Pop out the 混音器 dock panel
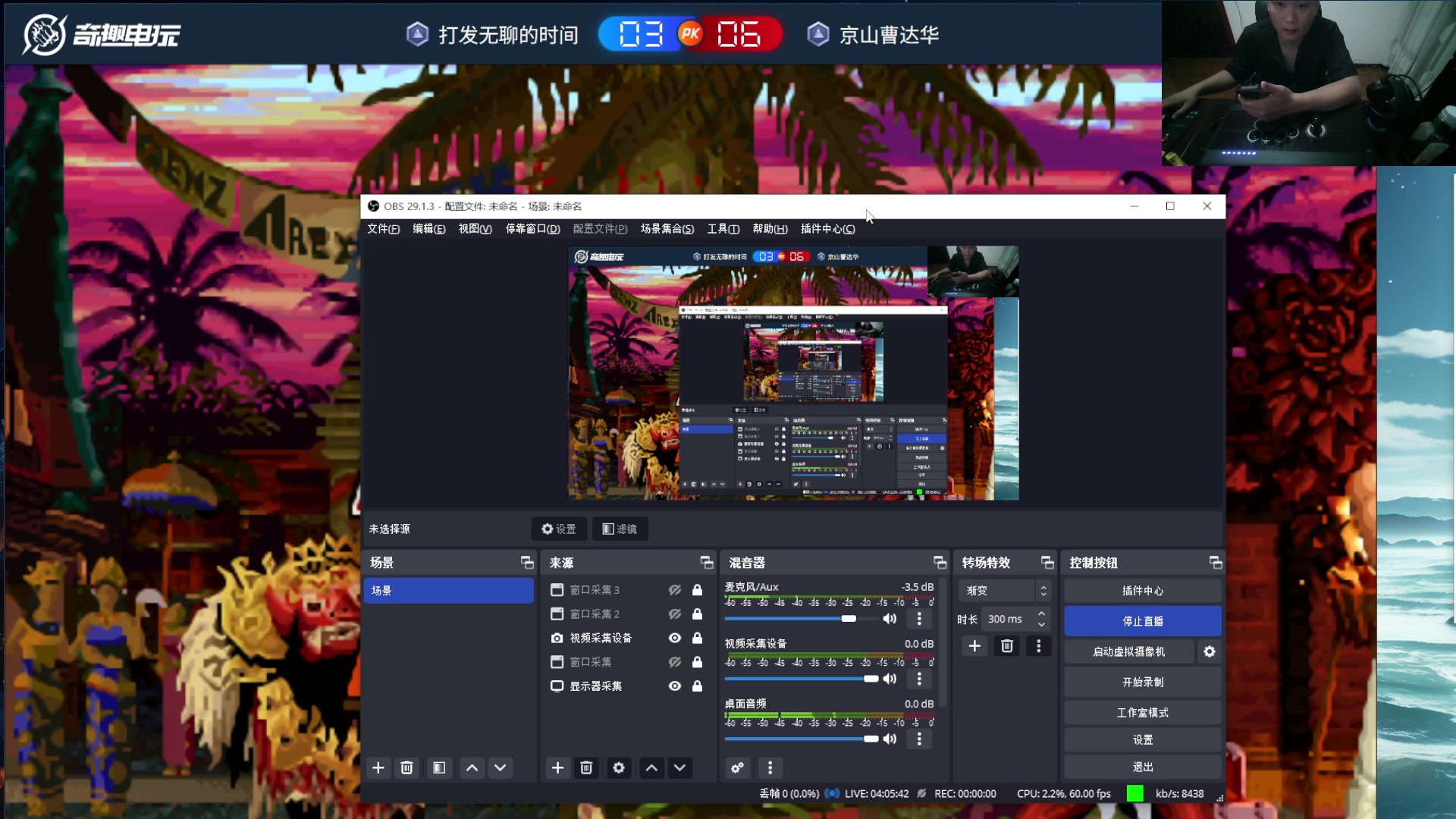1456x819 pixels. [x=940, y=562]
